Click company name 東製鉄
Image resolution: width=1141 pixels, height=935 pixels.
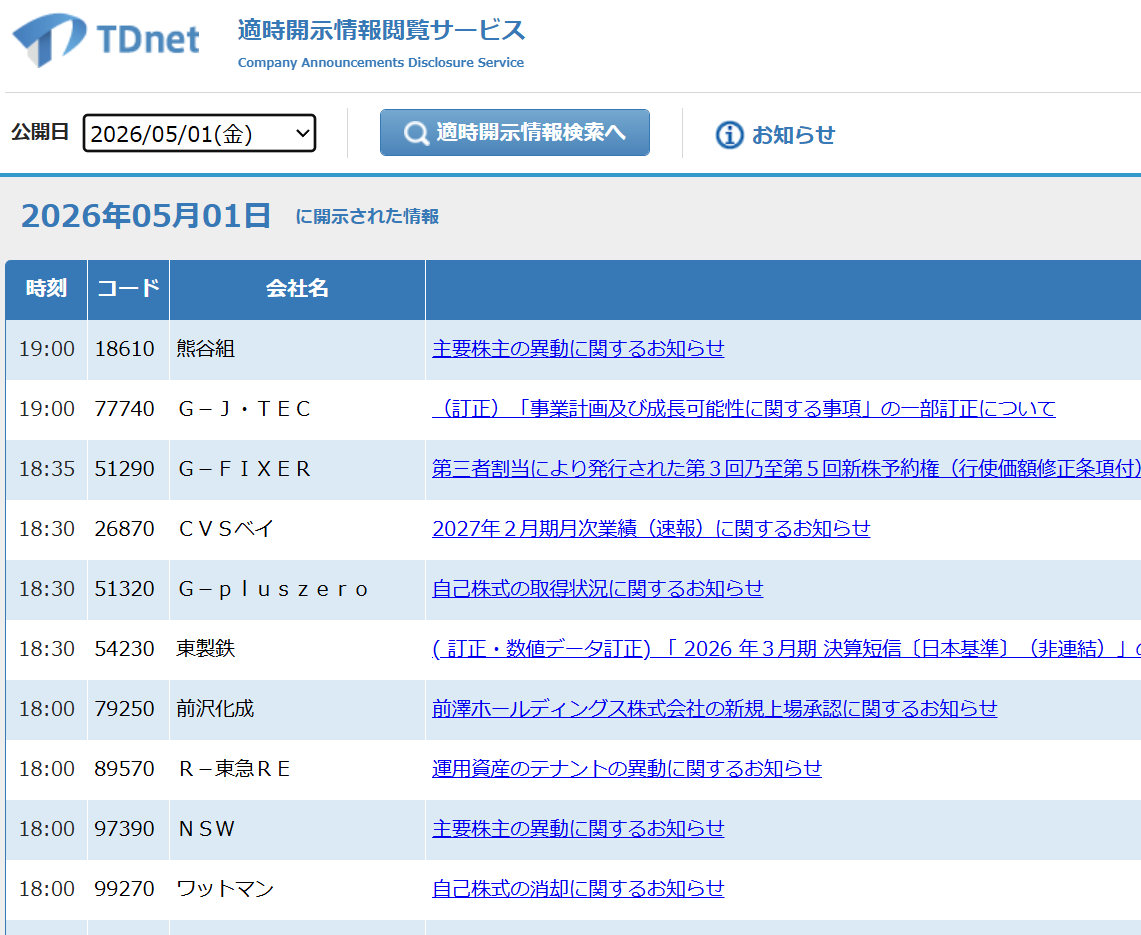tap(205, 649)
